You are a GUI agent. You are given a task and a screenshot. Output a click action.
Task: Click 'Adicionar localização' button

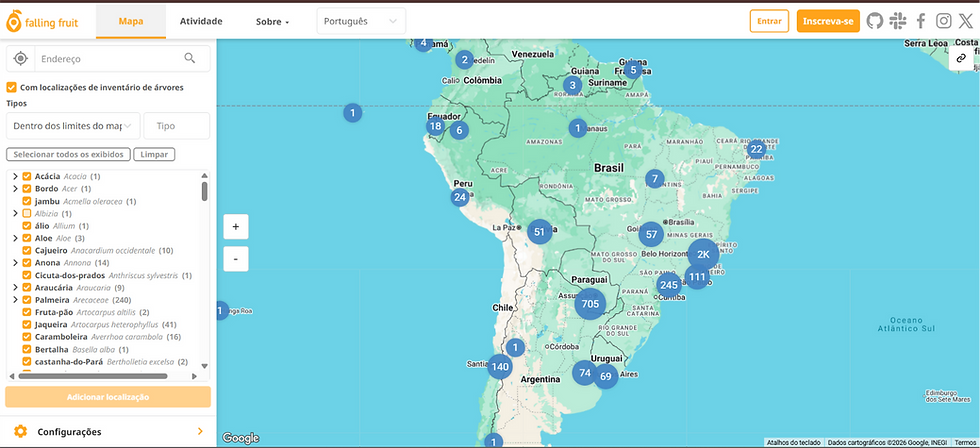pyautogui.click(x=108, y=397)
